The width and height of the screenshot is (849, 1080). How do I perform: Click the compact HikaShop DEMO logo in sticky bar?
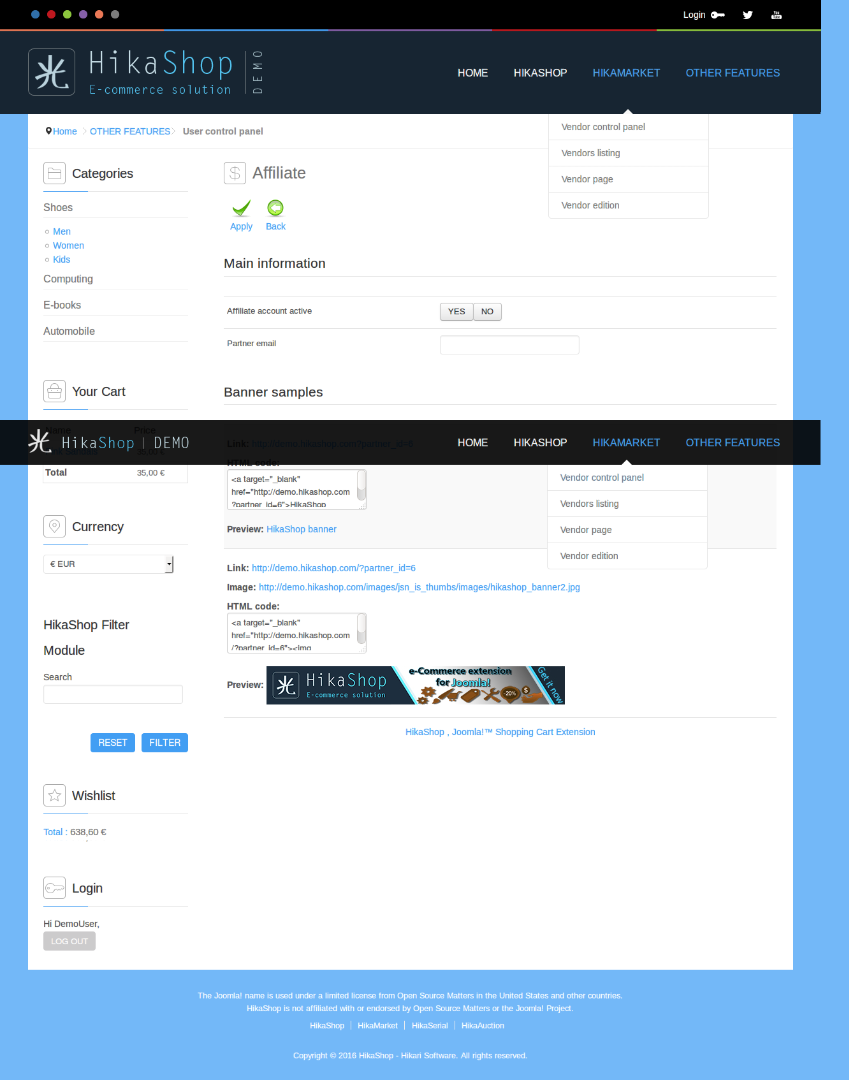tap(109, 442)
